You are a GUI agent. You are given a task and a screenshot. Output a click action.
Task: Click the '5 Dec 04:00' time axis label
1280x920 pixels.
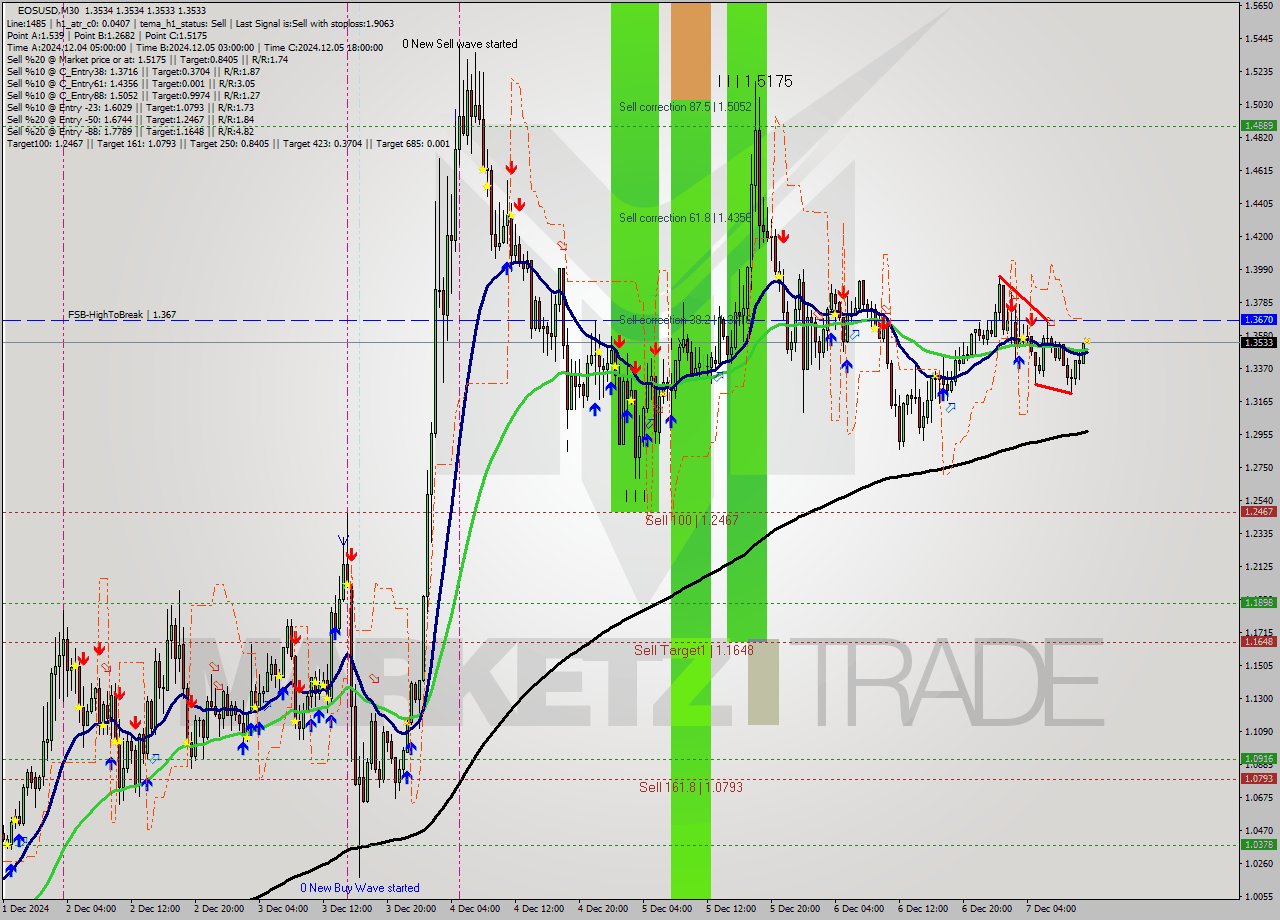pos(667,909)
